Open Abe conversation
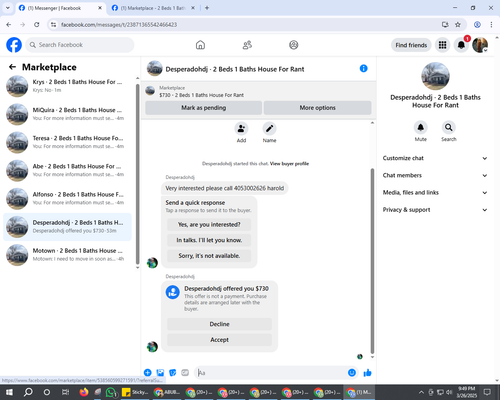 pyautogui.click(x=67, y=170)
